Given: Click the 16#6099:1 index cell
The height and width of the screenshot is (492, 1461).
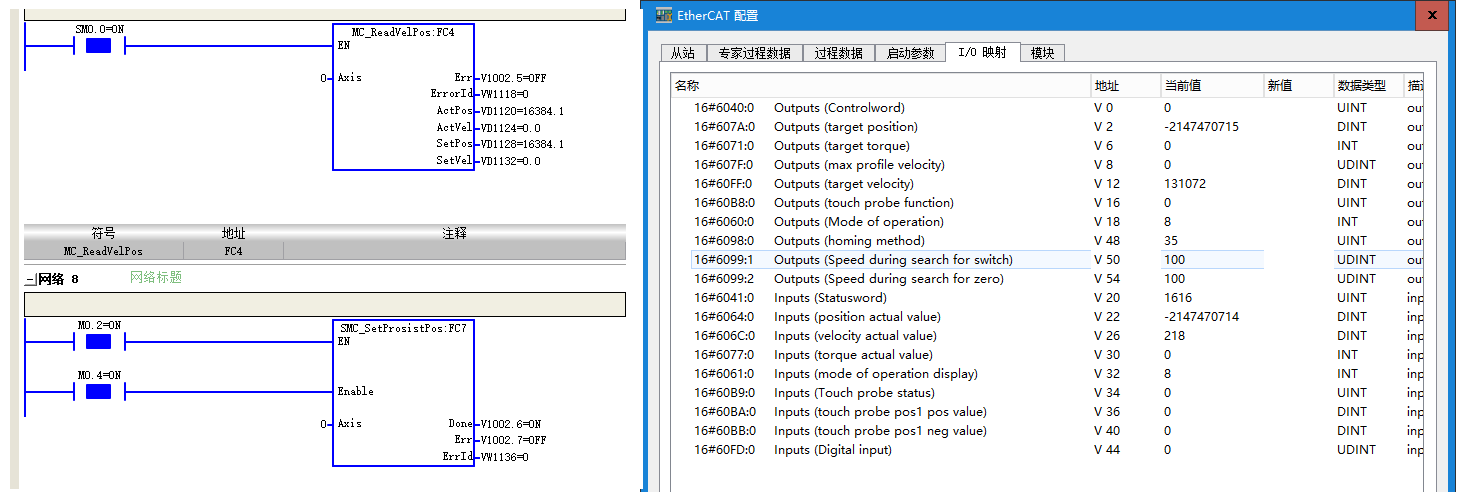Looking at the screenshot, I should pos(724,260).
